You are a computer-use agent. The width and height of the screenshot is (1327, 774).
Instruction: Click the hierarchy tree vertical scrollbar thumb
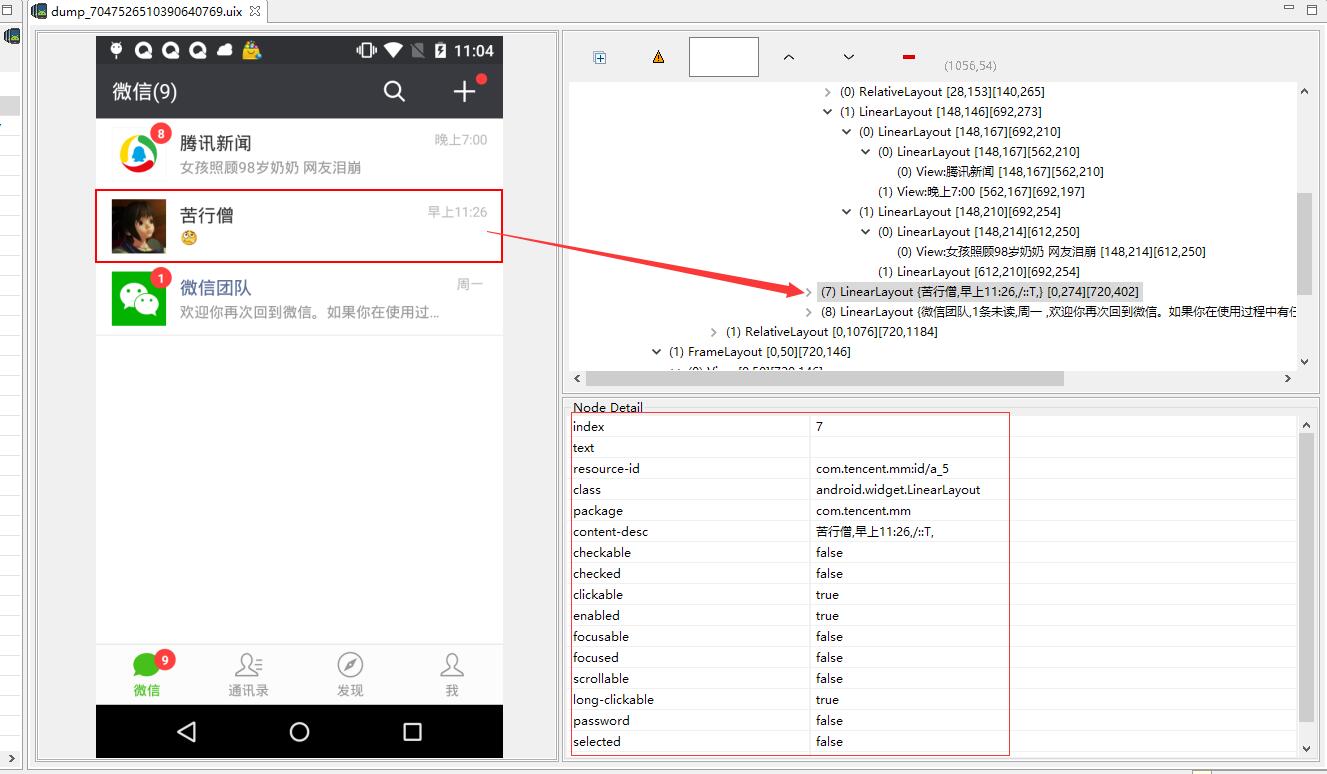coord(1304,246)
